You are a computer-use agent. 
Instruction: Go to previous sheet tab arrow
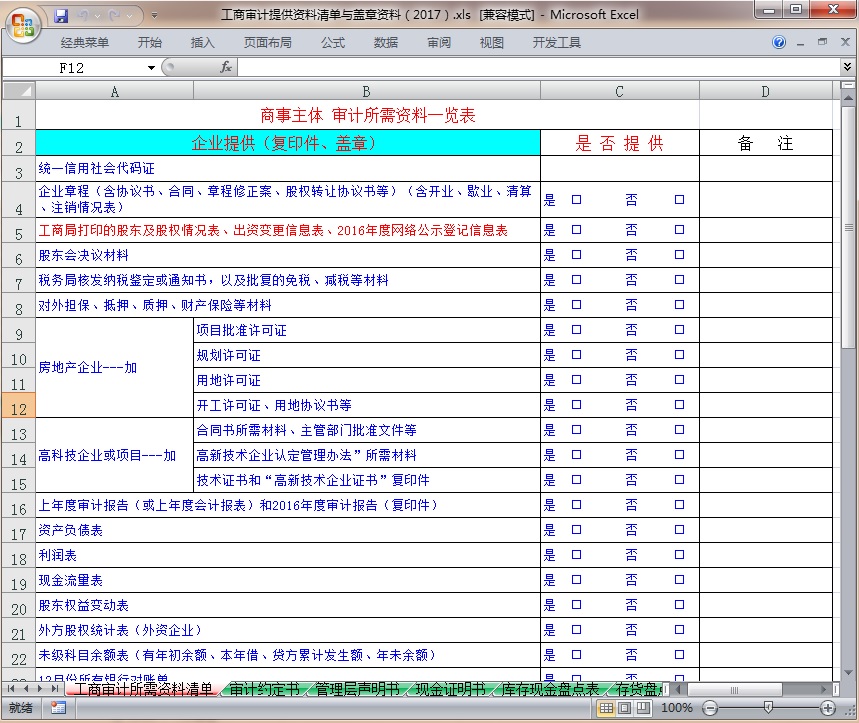25,689
